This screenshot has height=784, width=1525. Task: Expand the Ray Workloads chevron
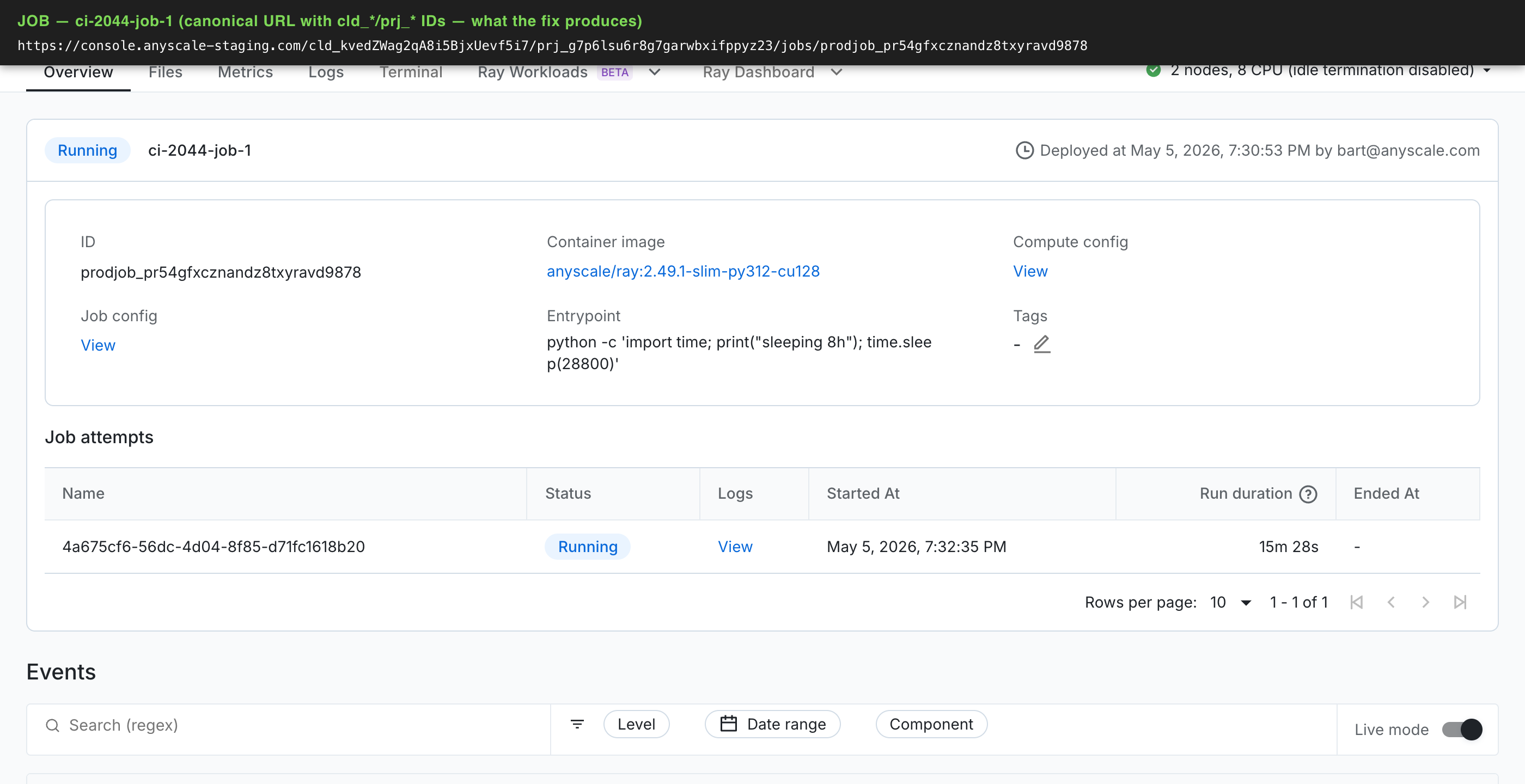(654, 72)
